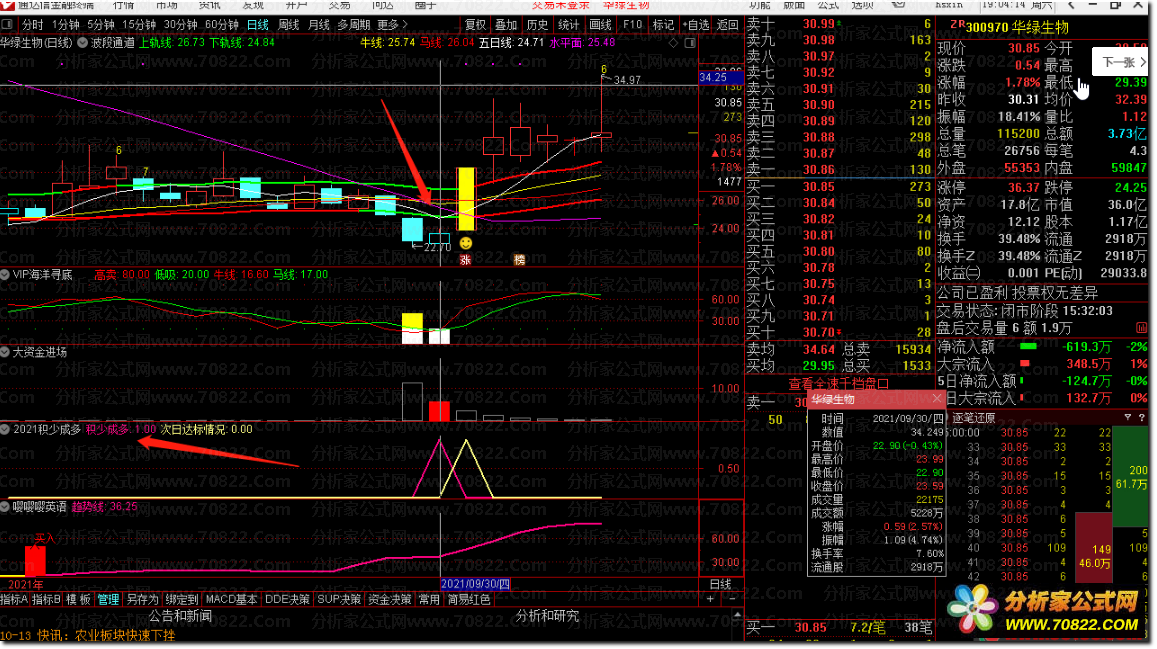Select the 60分钟 period

click(x=221, y=24)
